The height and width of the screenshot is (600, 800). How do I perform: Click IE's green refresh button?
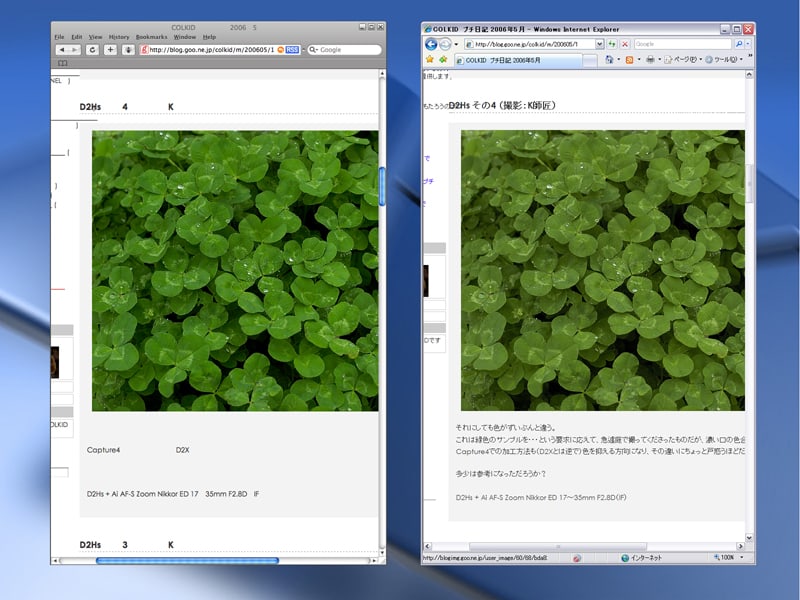coord(612,44)
